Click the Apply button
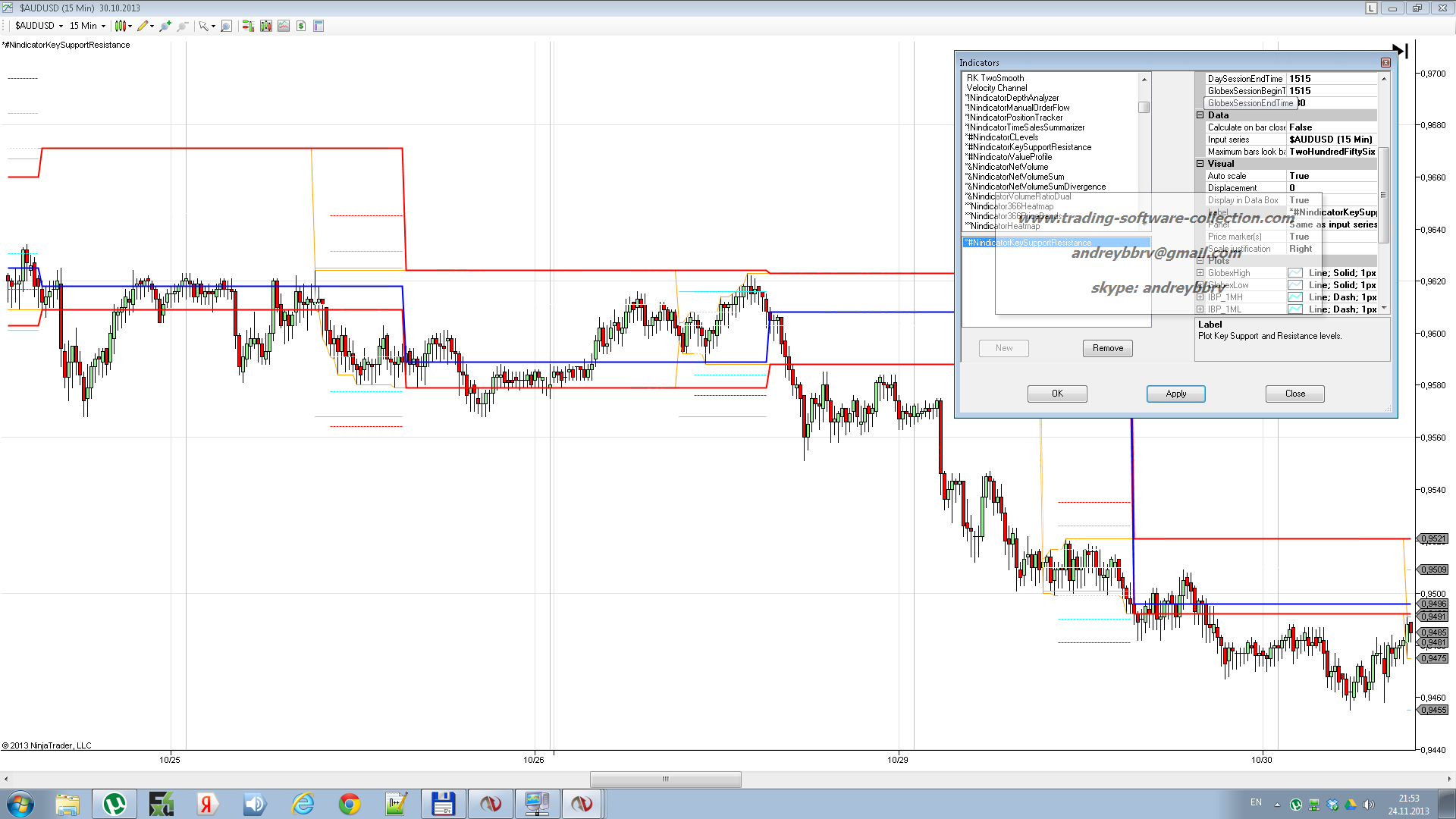 [1175, 394]
